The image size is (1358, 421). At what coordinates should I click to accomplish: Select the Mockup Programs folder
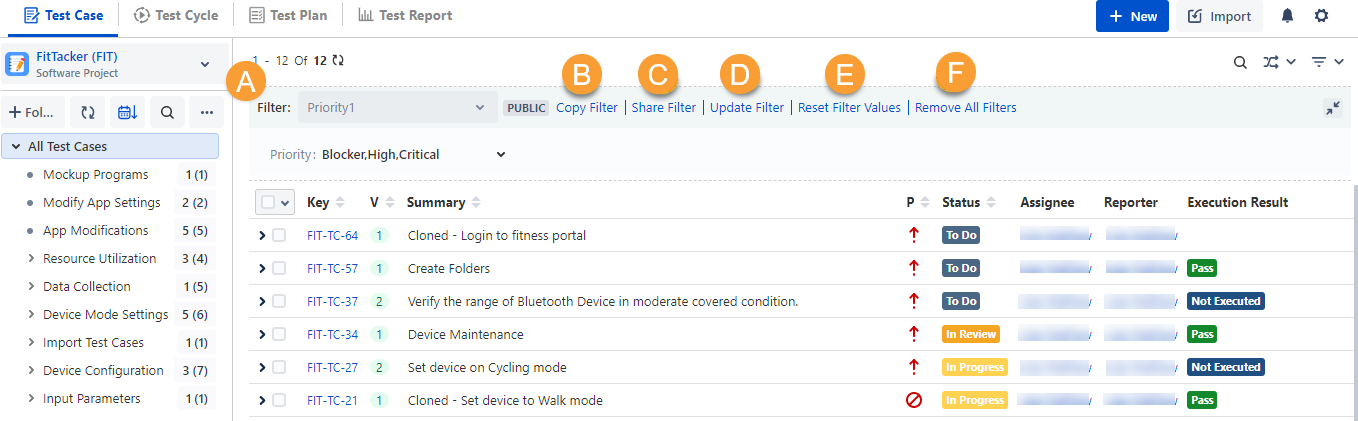95,174
